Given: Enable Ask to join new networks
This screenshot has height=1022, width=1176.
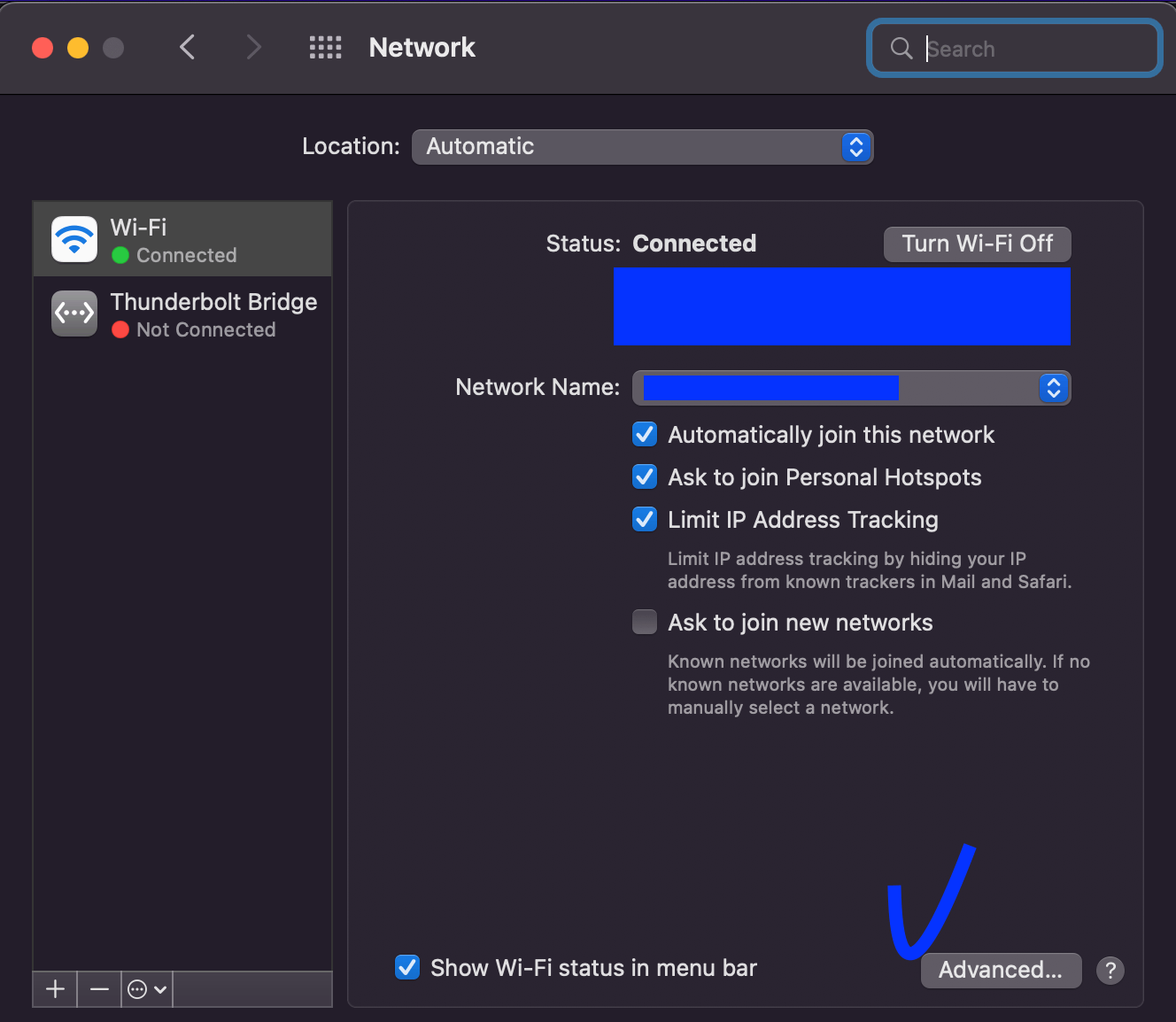Looking at the screenshot, I should pyautogui.click(x=645, y=623).
